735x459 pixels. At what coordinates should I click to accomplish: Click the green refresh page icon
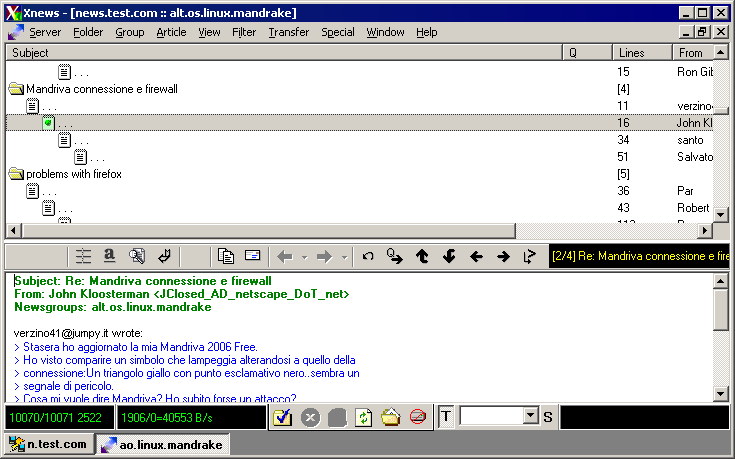(x=364, y=417)
